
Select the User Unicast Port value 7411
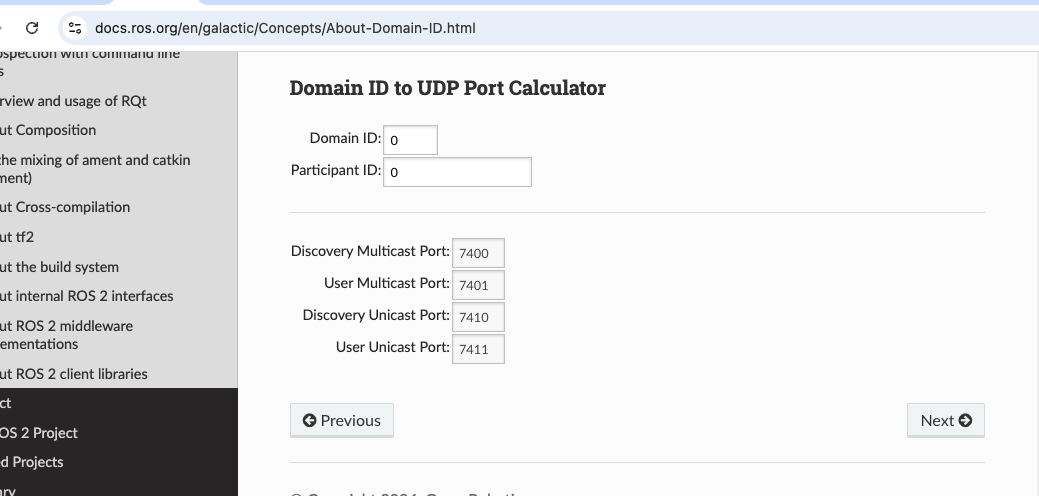click(x=478, y=349)
